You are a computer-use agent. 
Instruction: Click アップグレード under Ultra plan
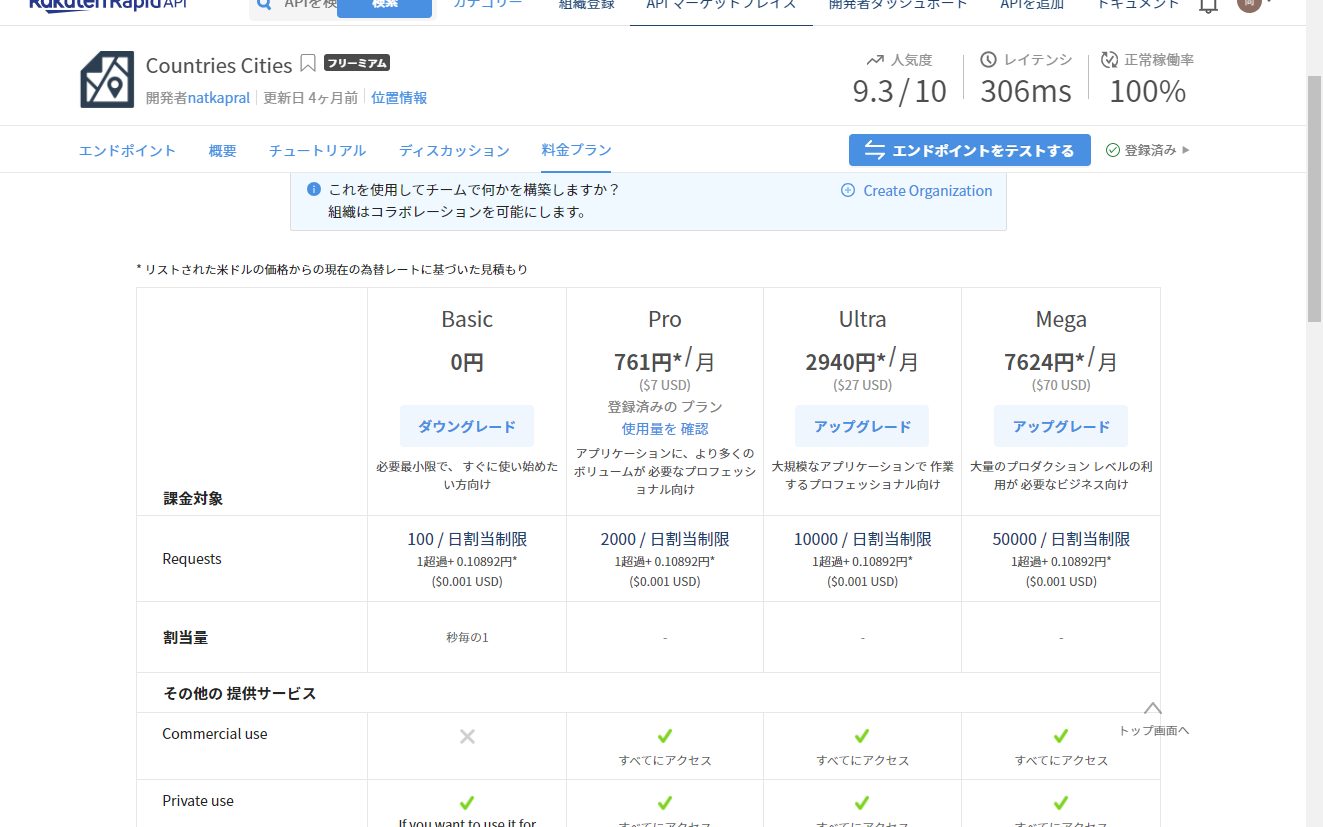point(862,426)
